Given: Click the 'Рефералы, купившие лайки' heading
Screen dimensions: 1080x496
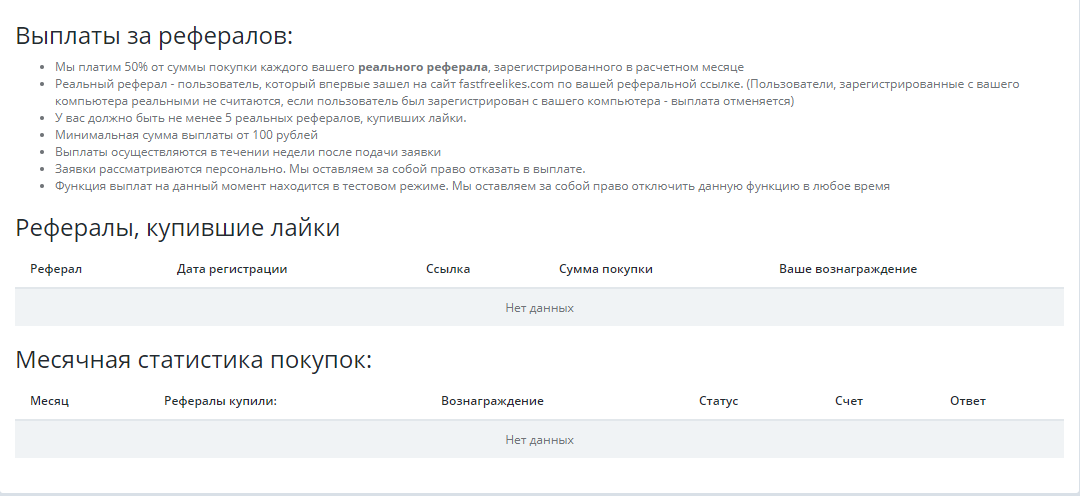Looking at the screenshot, I should pos(178,228).
